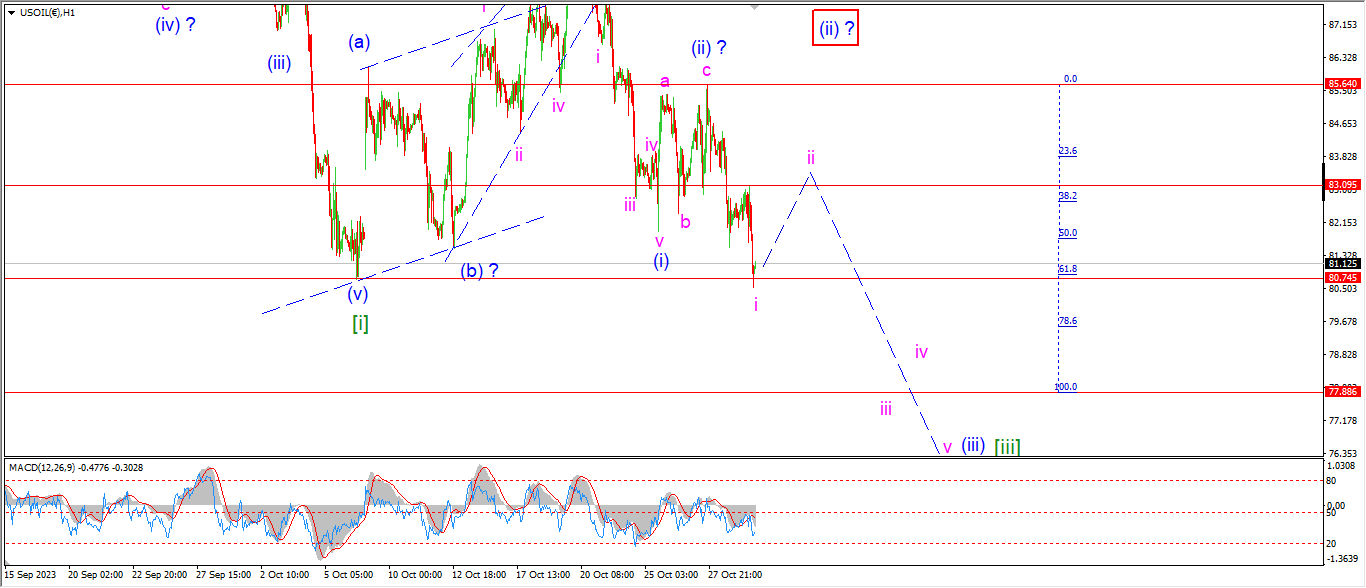Select the blue "(iv) ?" wave label
This screenshot has width=1366, height=588.
point(175,25)
